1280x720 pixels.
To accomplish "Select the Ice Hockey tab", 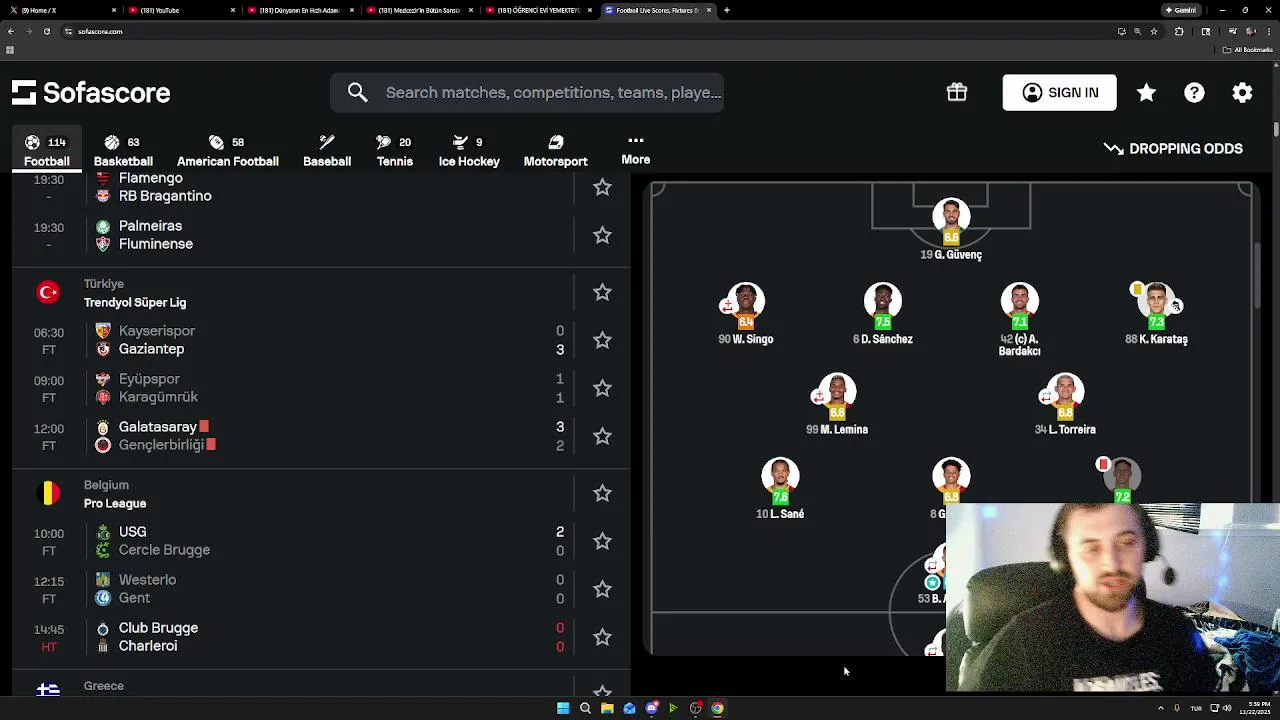I will (469, 151).
